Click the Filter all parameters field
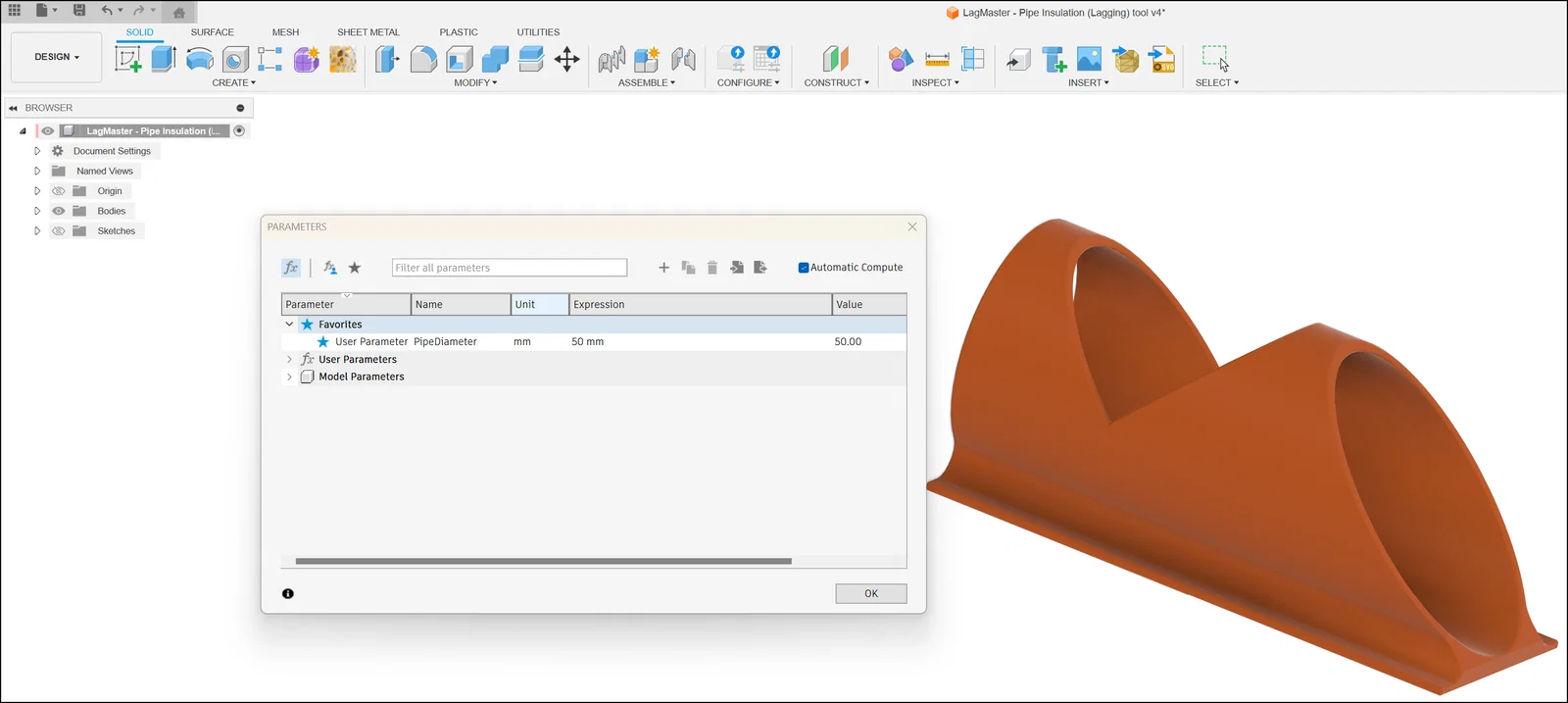 pyautogui.click(x=510, y=268)
